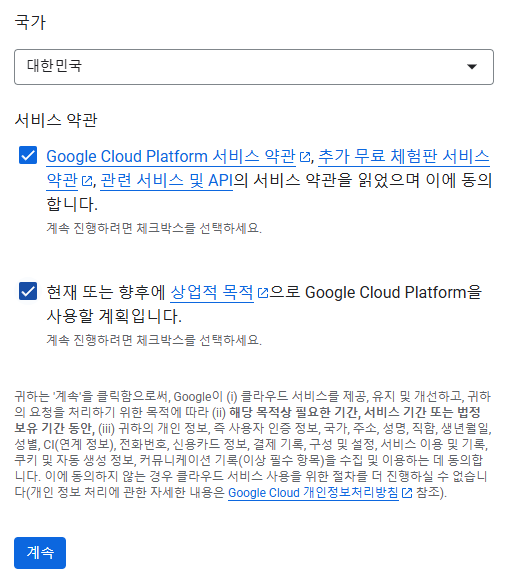513x576 pixels.
Task: Open the Google Cloud Platform 서비스 약관 link
Action: click(x=171, y=156)
